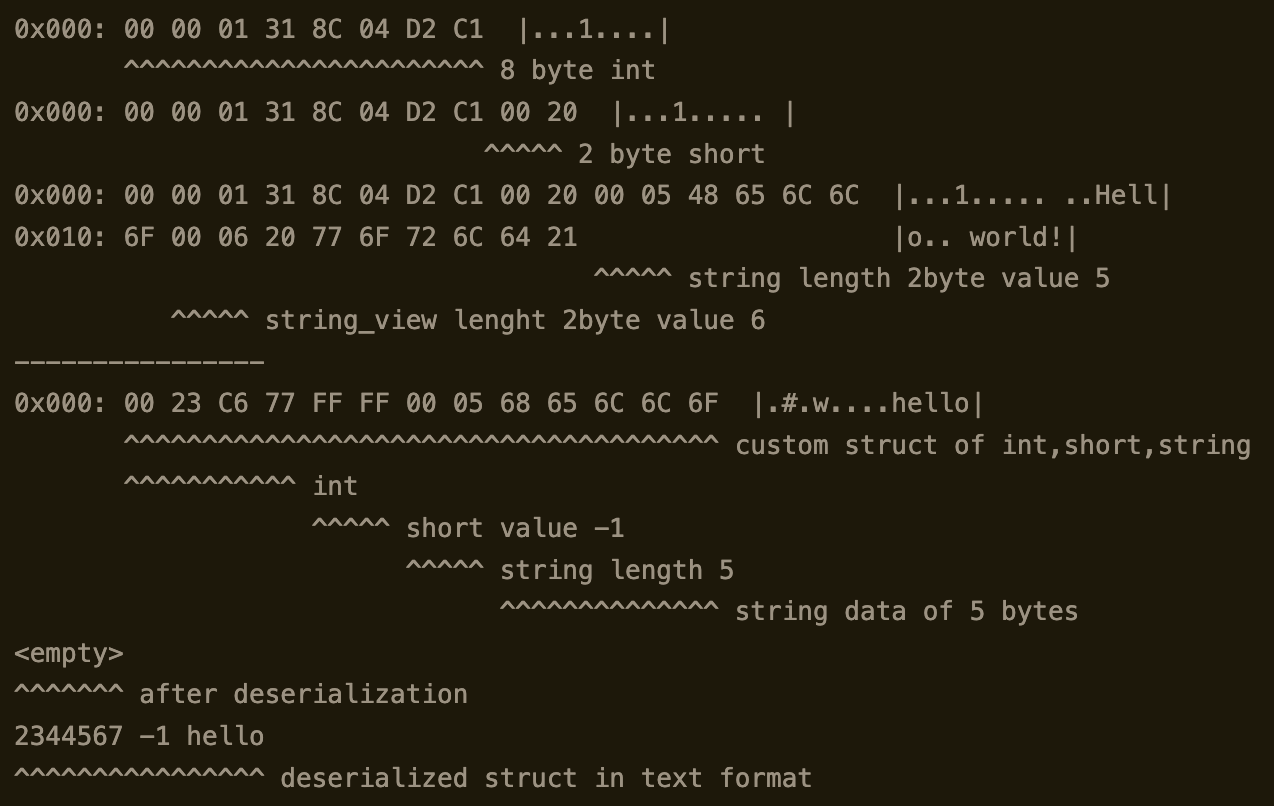The height and width of the screenshot is (806, 1274).
Task: Click the "short value -1" annotation
Action: [x=514, y=528]
